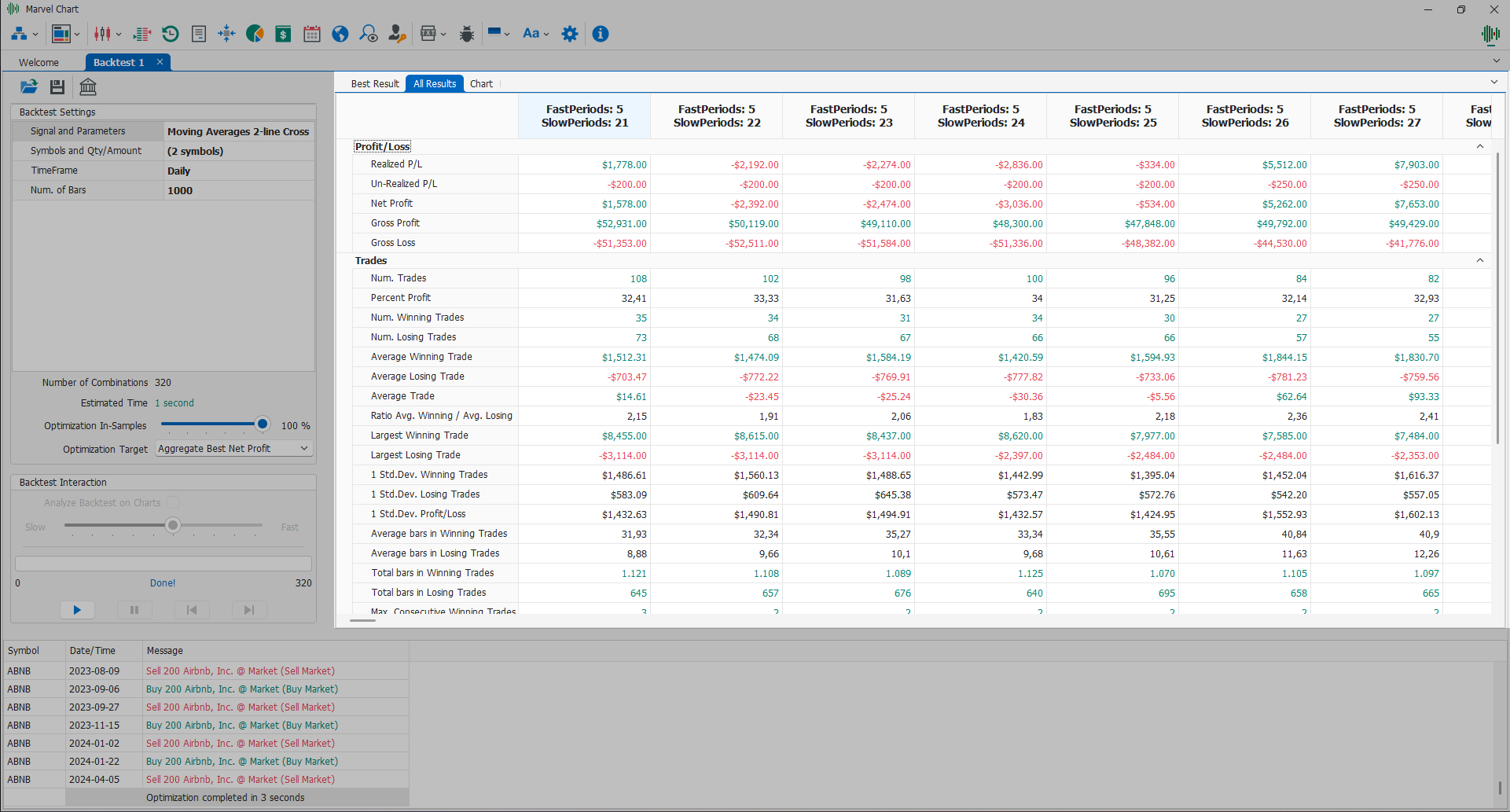Click the green dollar book icon

pos(283,34)
